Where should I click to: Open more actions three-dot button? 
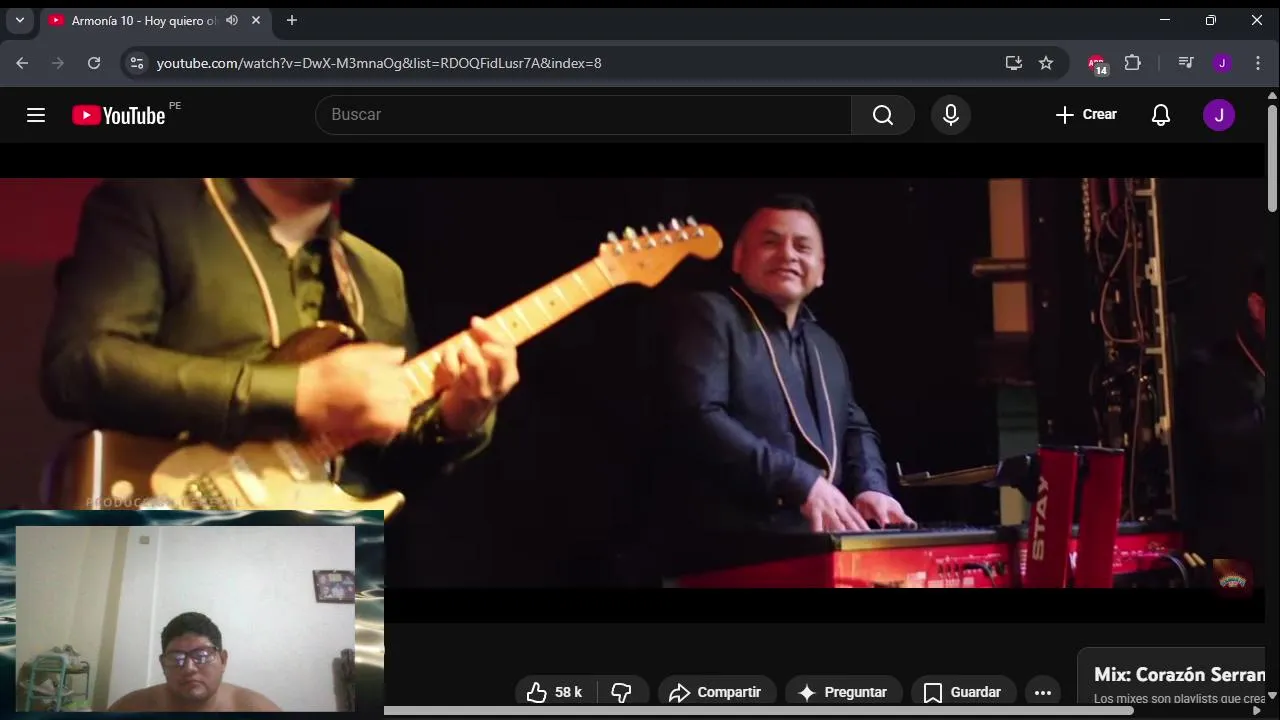pyautogui.click(x=1043, y=692)
